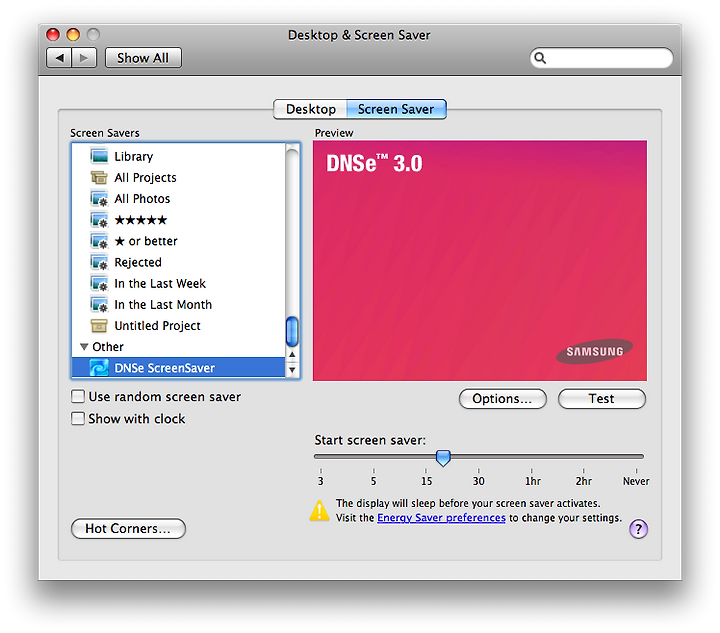The height and width of the screenshot is (633, 720).
Task: Click the five-star smart album icon
Action: [99, 220]
